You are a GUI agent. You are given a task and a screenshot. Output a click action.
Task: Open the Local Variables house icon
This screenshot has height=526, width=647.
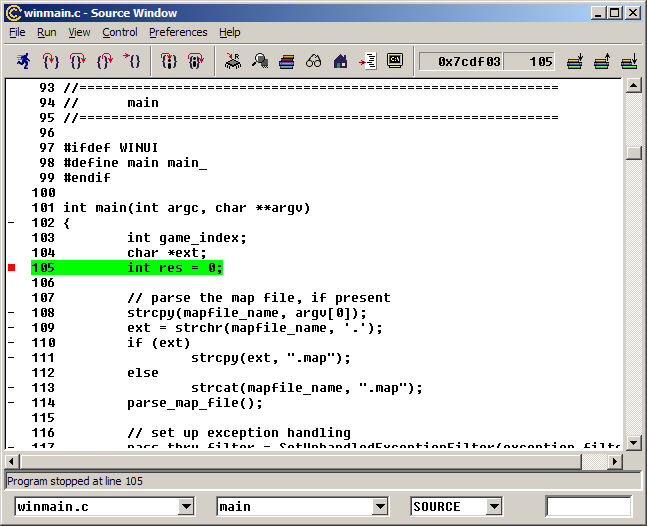click(341, 62)
